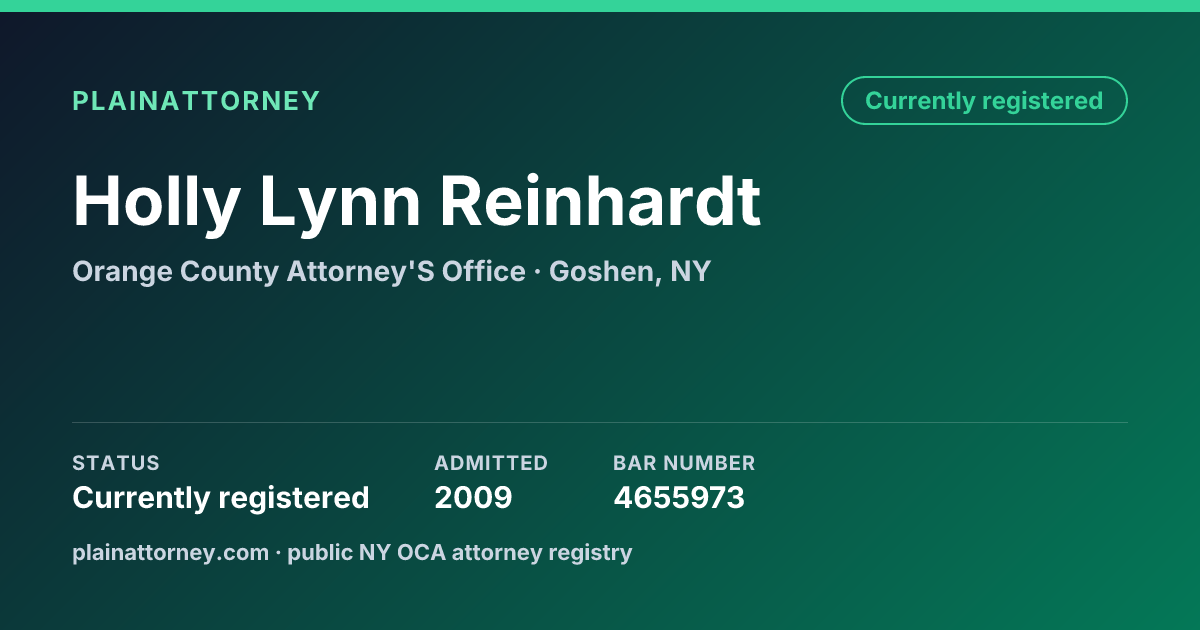This screenshot has height=630, width=1200.
Task: Click the Goshen, NY location text
Action: coord(630,271)
